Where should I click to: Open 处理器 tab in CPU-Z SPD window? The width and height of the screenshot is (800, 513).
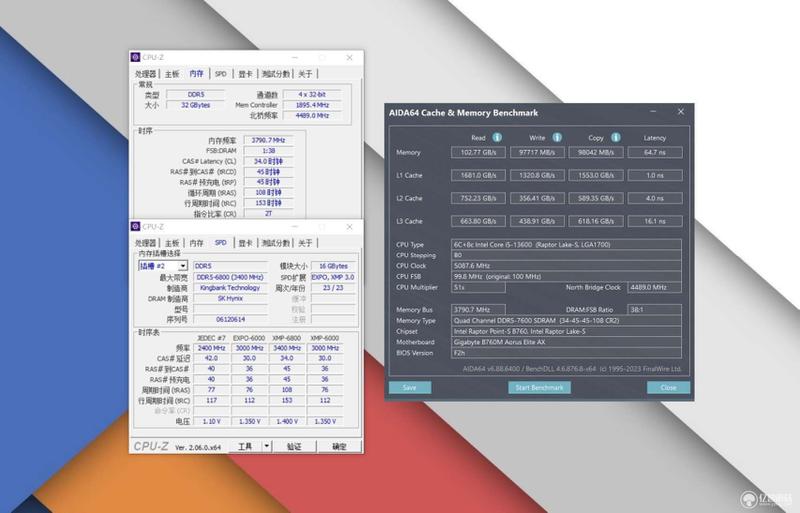[x=145, y=243]
